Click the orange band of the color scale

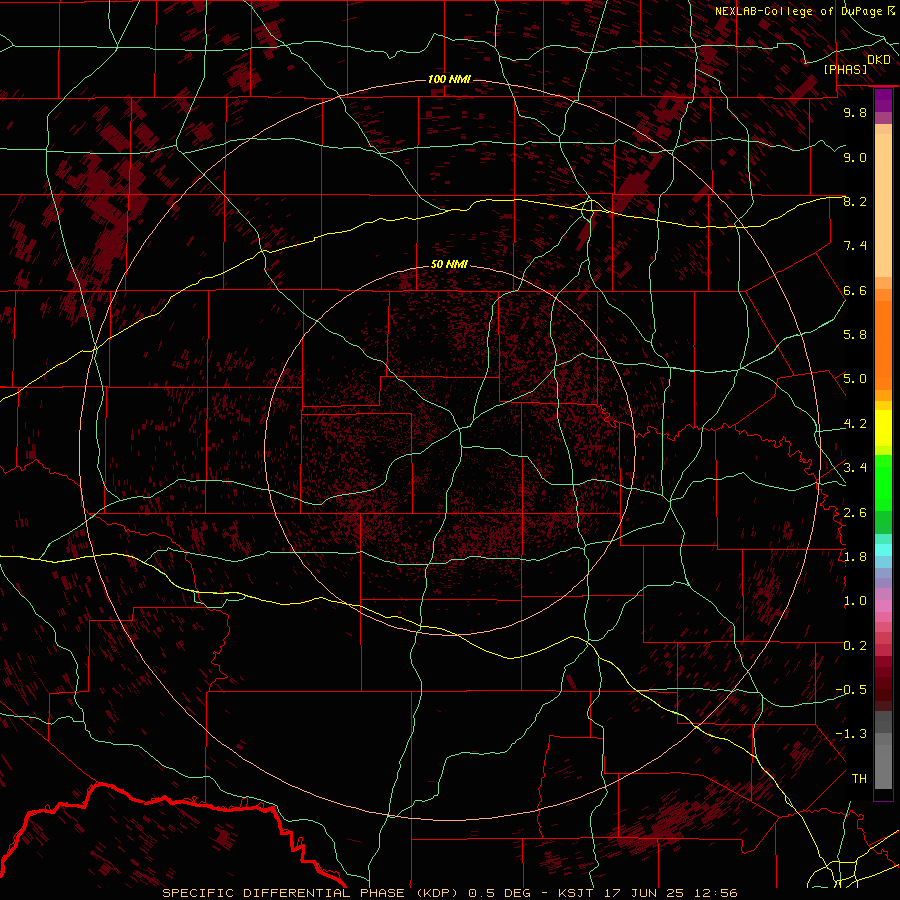[x=883, y=345]
